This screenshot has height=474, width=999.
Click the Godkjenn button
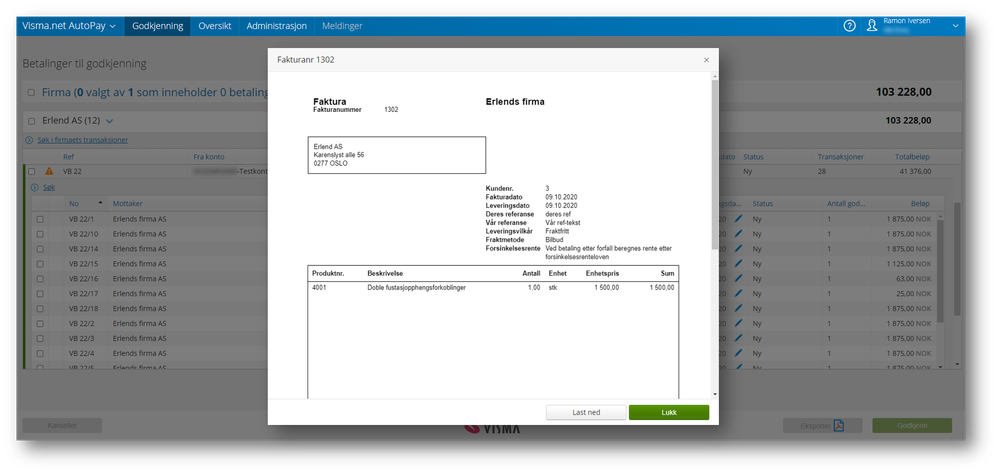pos(912,426)
